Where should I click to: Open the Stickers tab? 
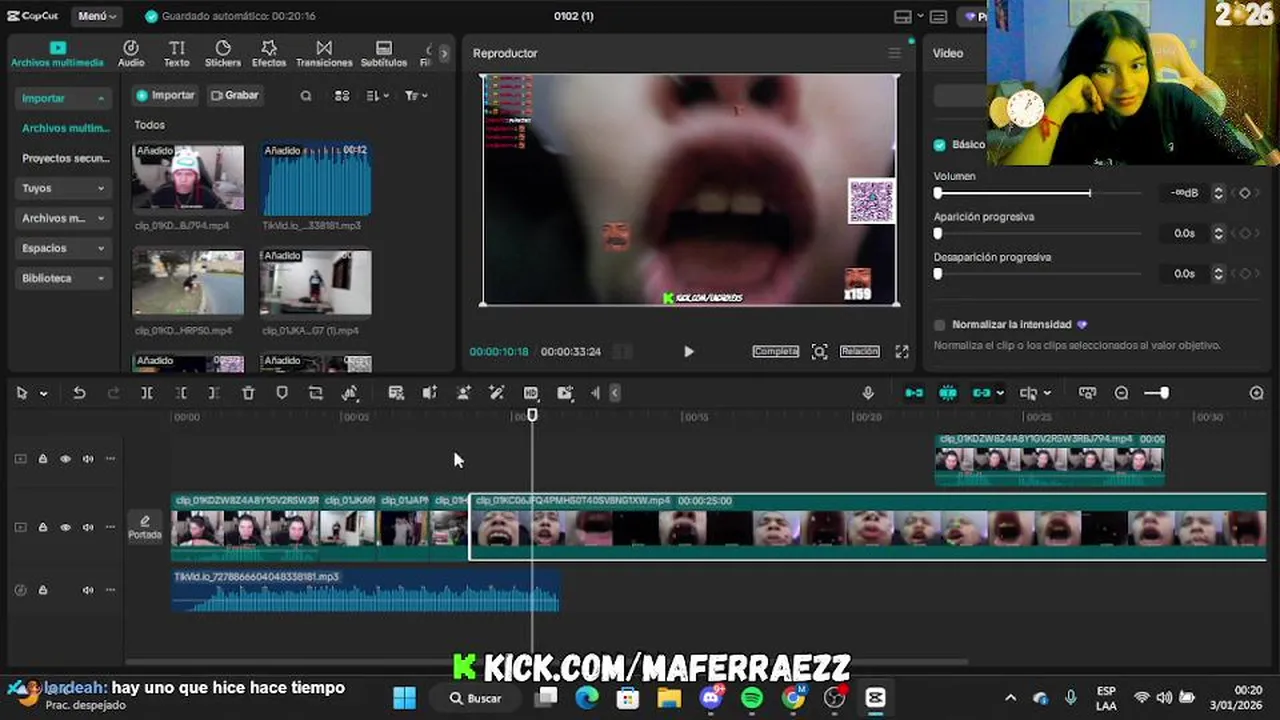(223, 54)
